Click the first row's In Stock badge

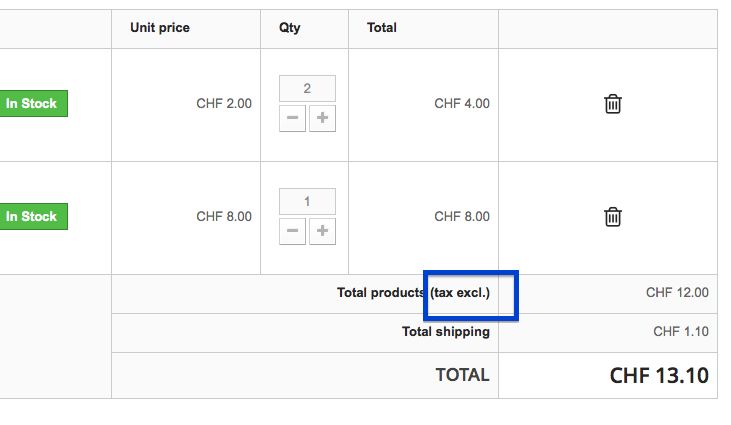(32, 104)
